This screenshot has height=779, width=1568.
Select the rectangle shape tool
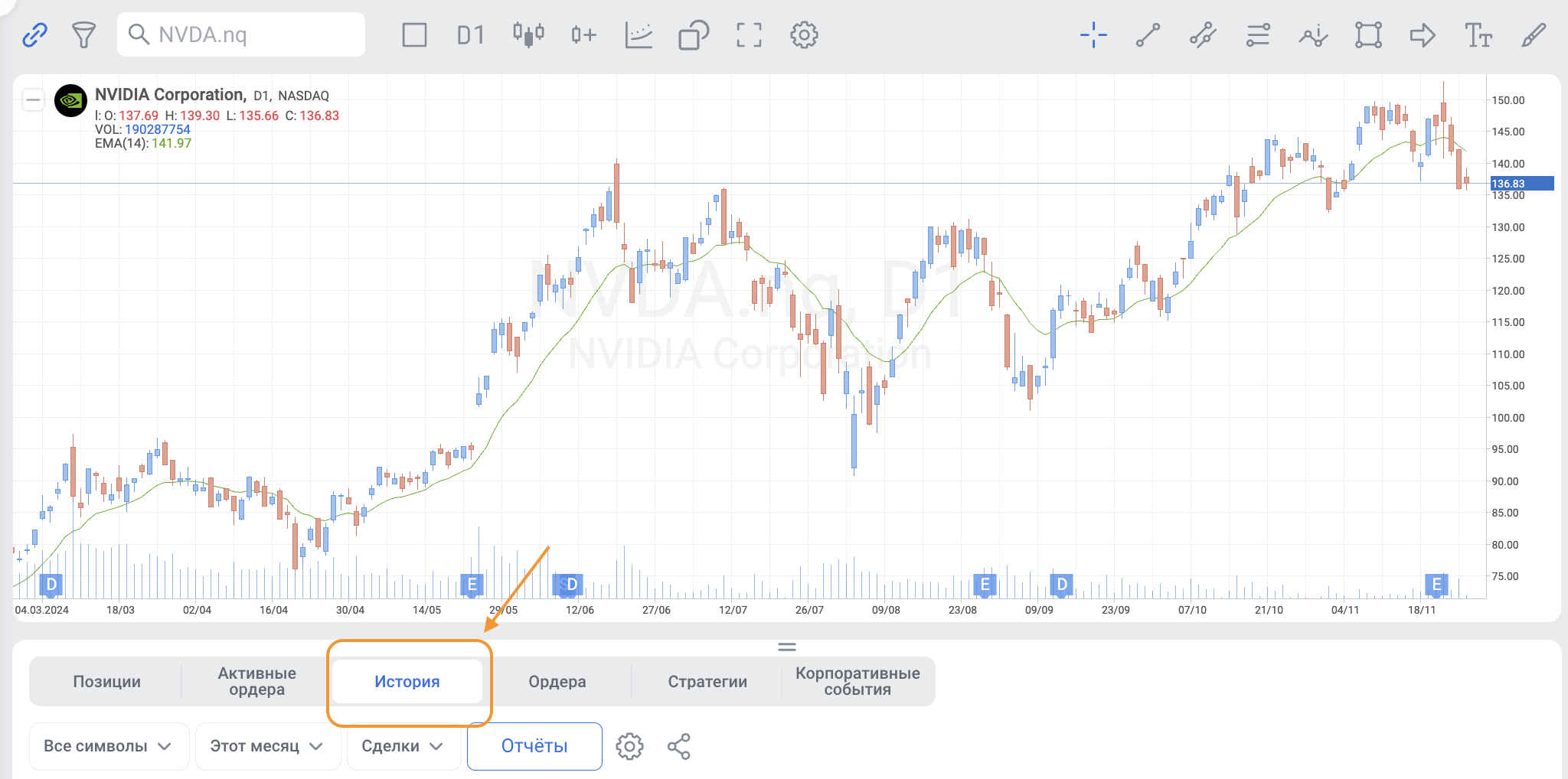pos(1368,35)
